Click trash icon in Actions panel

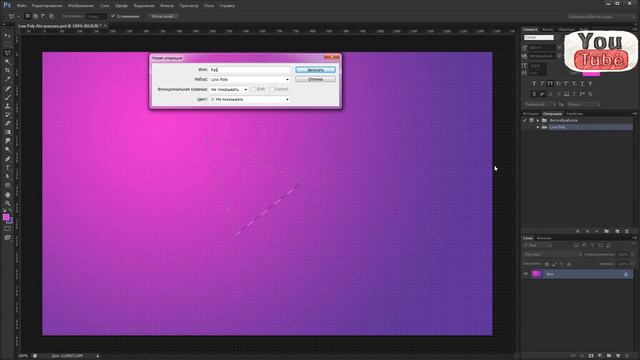tap(627, 231)
